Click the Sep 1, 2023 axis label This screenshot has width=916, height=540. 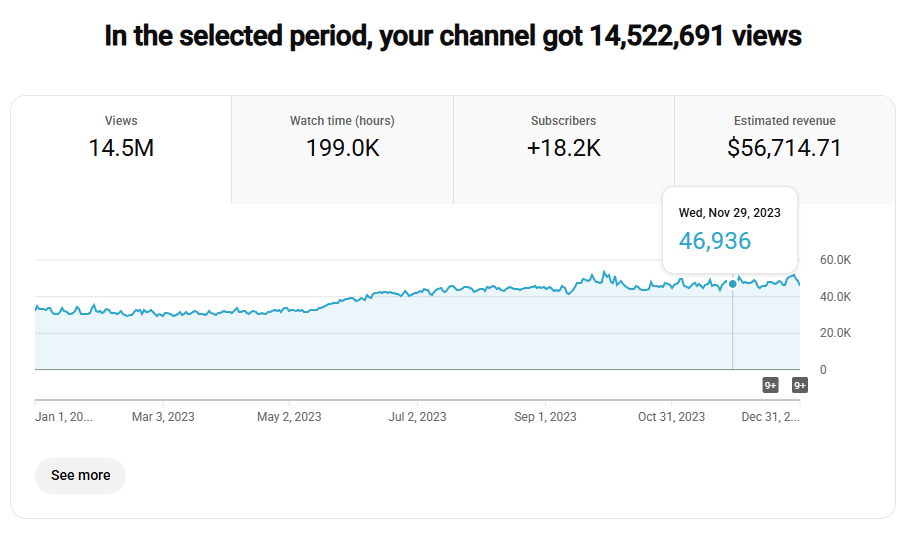(x=544, y=417)
